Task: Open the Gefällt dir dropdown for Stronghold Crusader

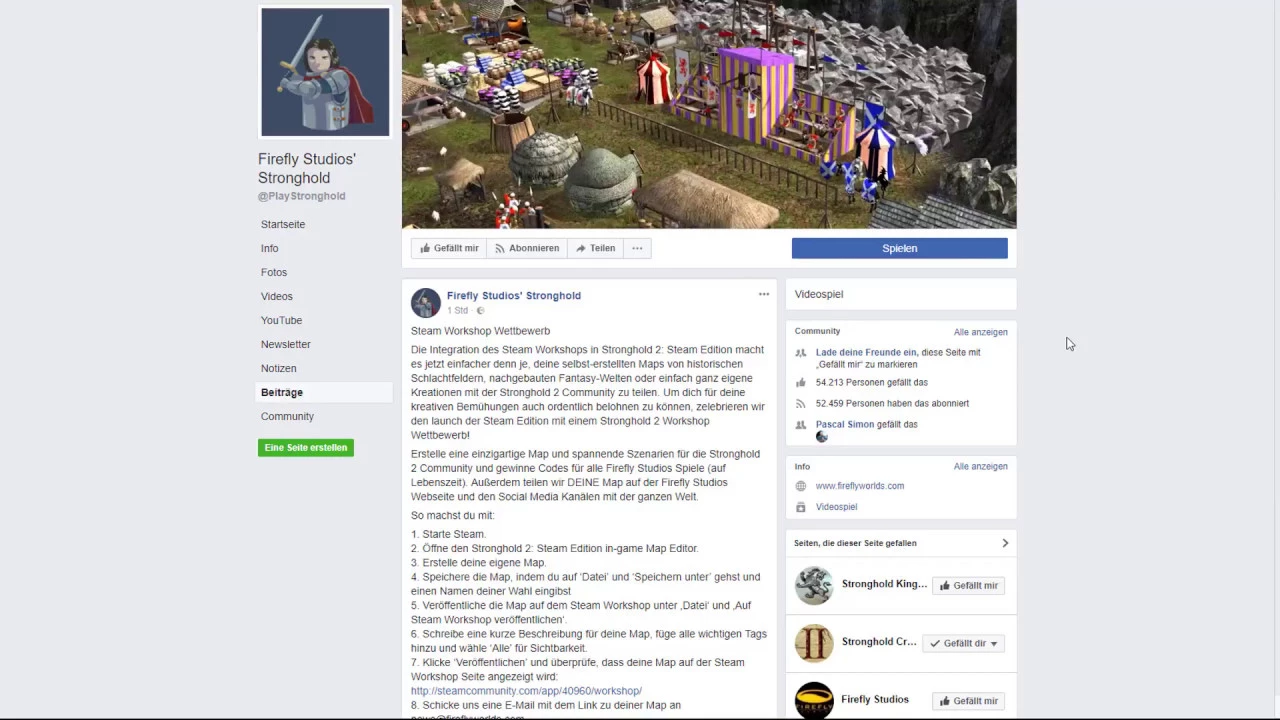Action: 963,644
